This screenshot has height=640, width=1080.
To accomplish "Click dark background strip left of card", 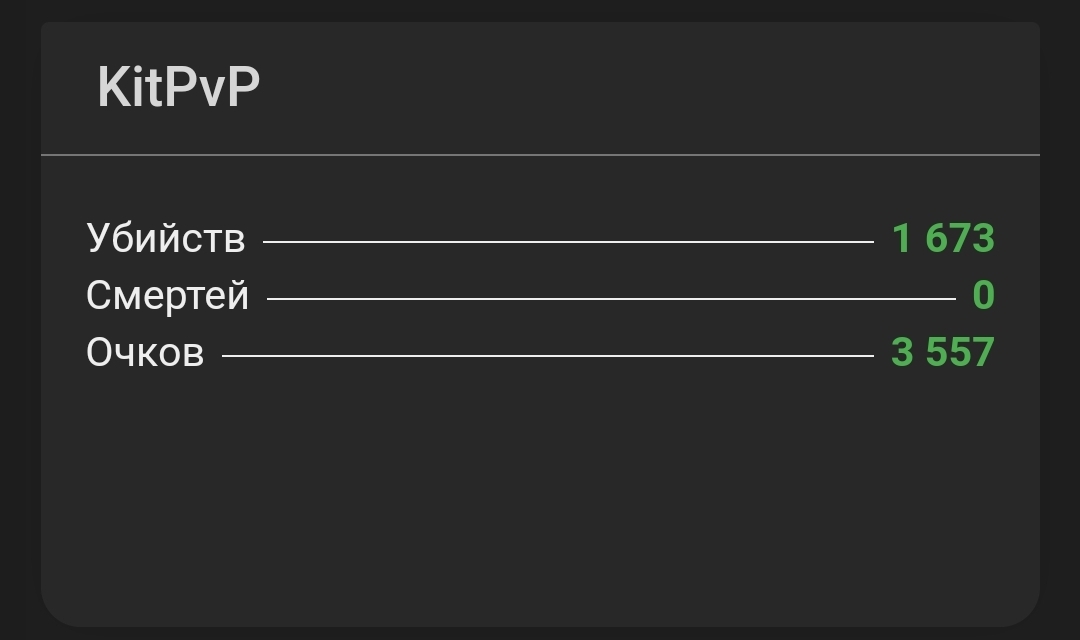I will [x=19, y=320].
